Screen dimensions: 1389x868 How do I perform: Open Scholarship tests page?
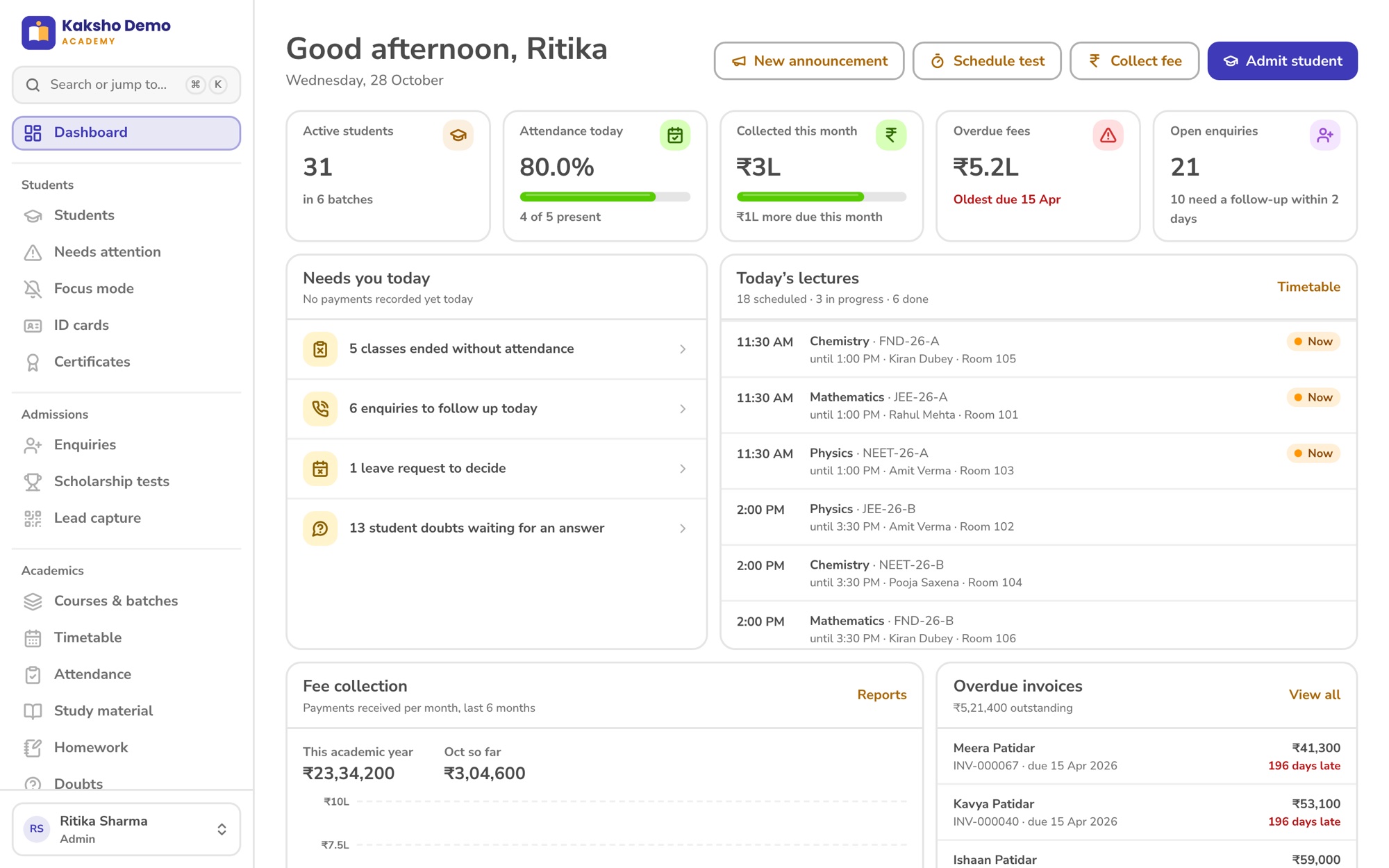(x=126, y=481)
